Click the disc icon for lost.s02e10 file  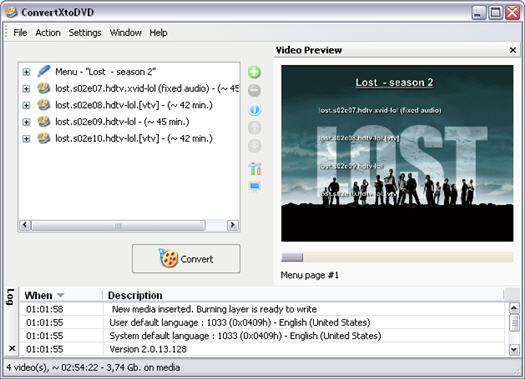coord(44,138)
